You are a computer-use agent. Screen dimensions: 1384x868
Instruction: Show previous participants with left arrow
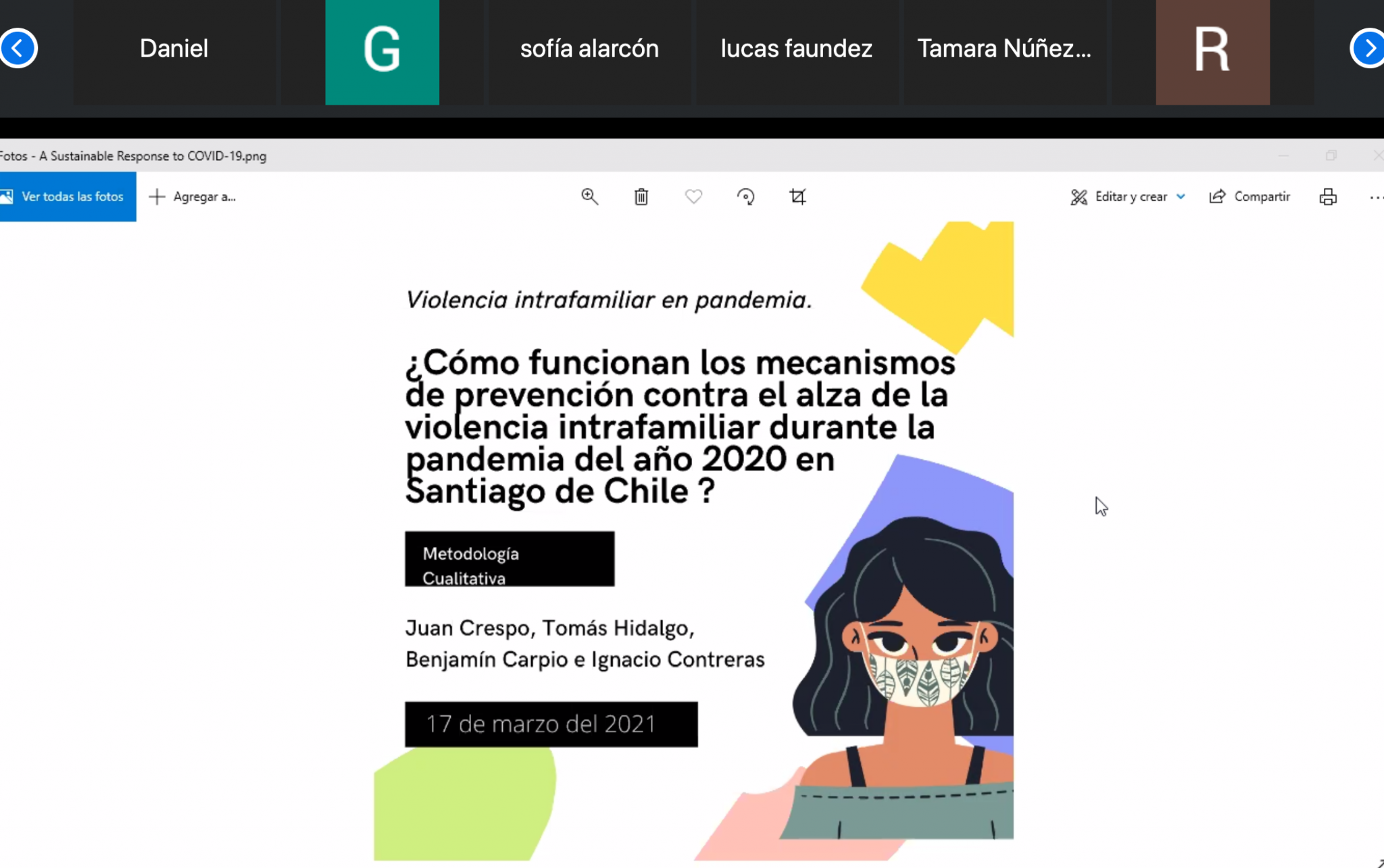pyautogui.click(x=18, y=48)
